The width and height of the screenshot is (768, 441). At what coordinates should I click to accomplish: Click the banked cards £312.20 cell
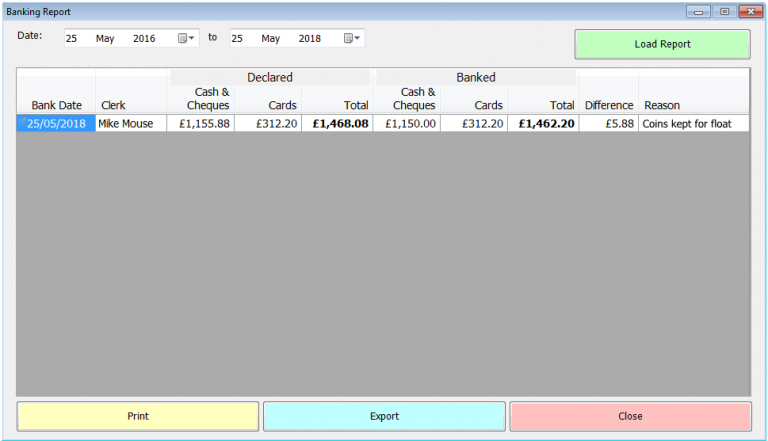474,123
